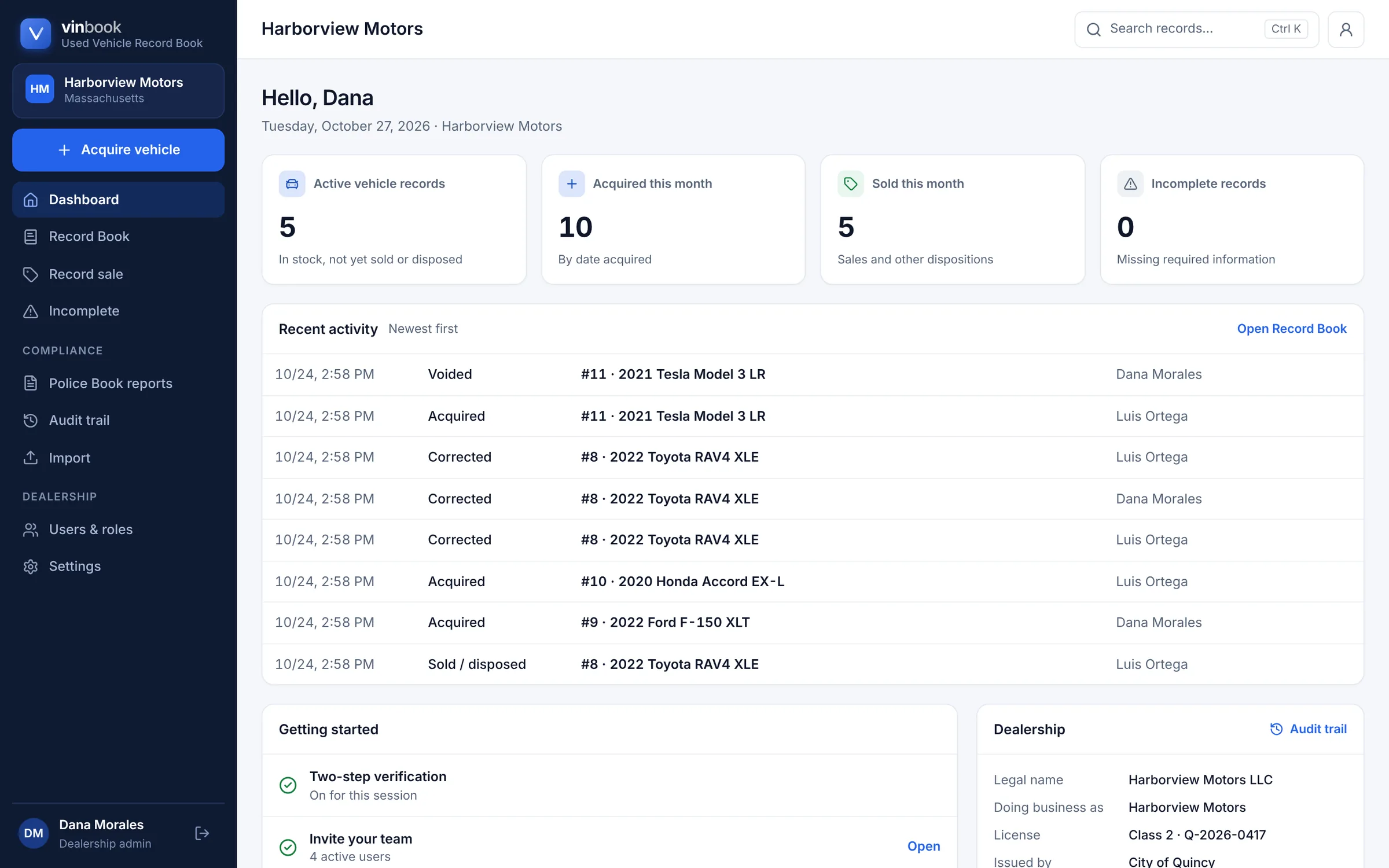Open the Import menu item
Viewport: 1389px width, 868px height.
click(118, 458)
